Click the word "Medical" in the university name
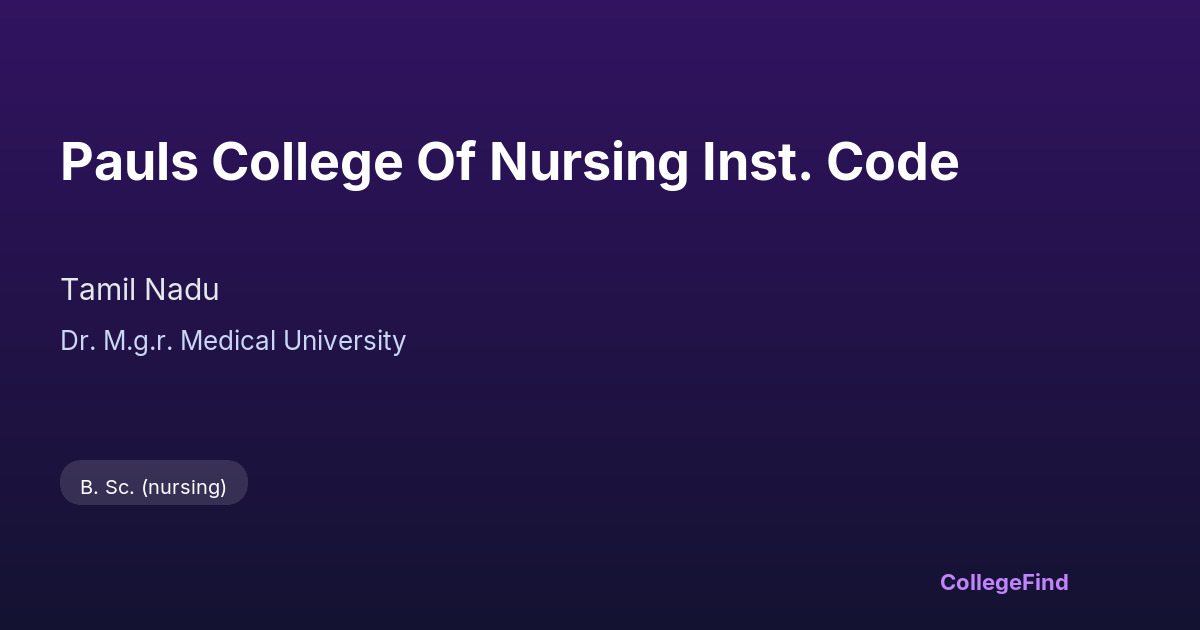This screenshot has width=1200, height=630. point(229,341)
